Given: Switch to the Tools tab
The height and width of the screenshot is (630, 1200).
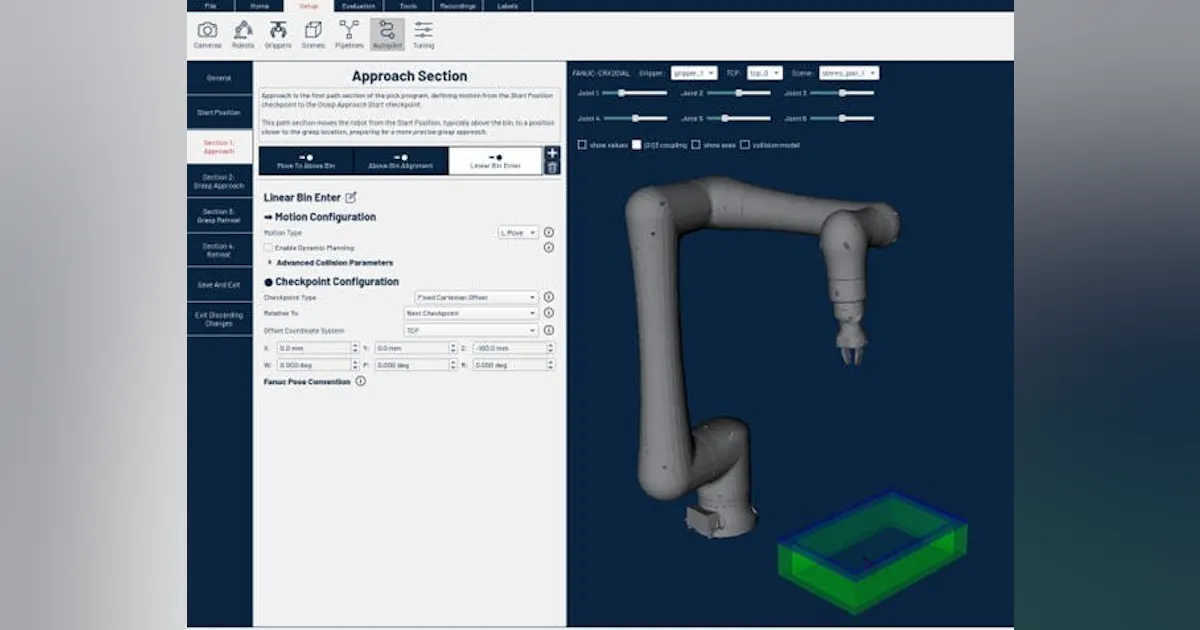Looking at the screenshot, I should tap(408, 5).
